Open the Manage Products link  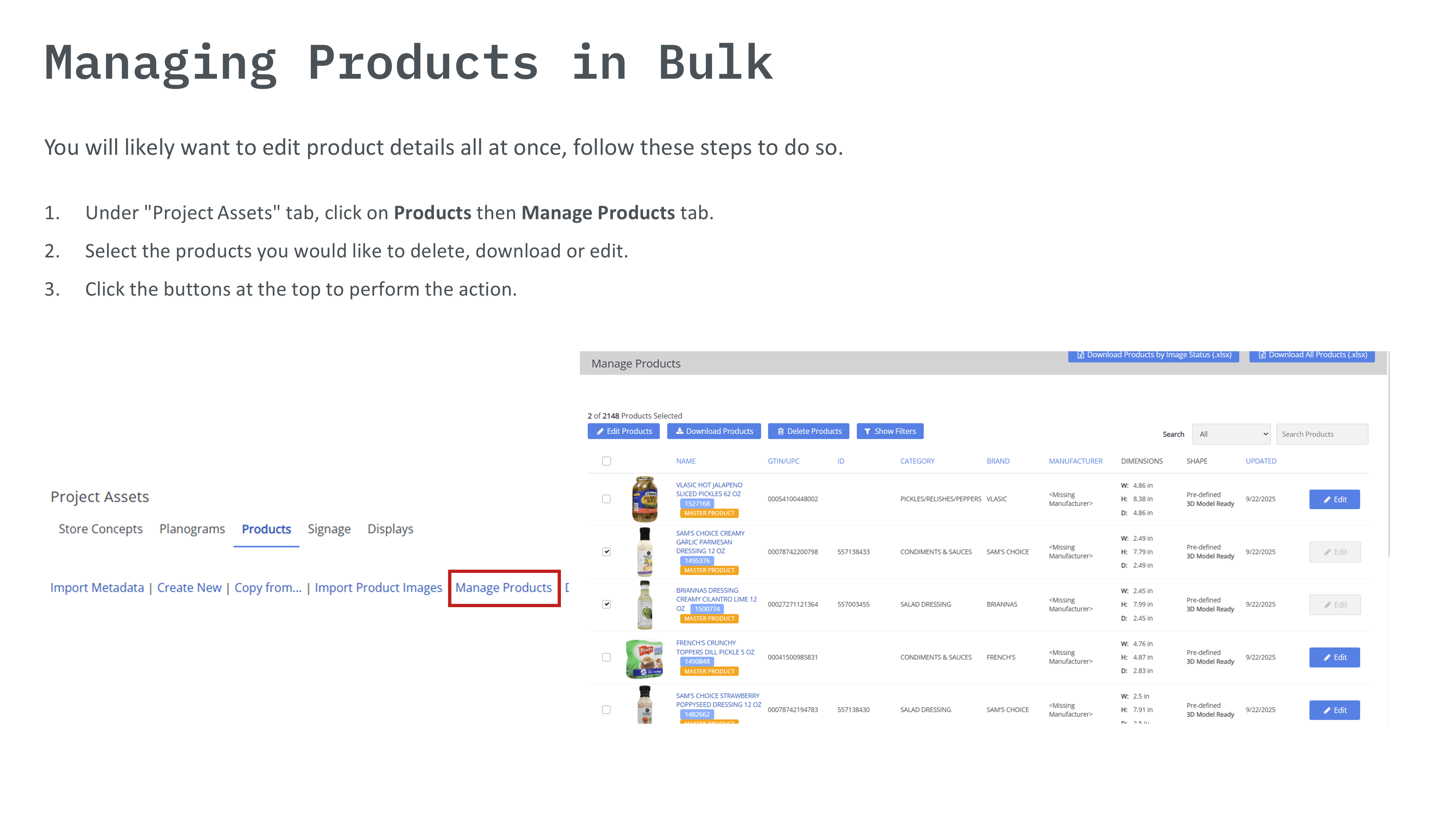point(504,588)
